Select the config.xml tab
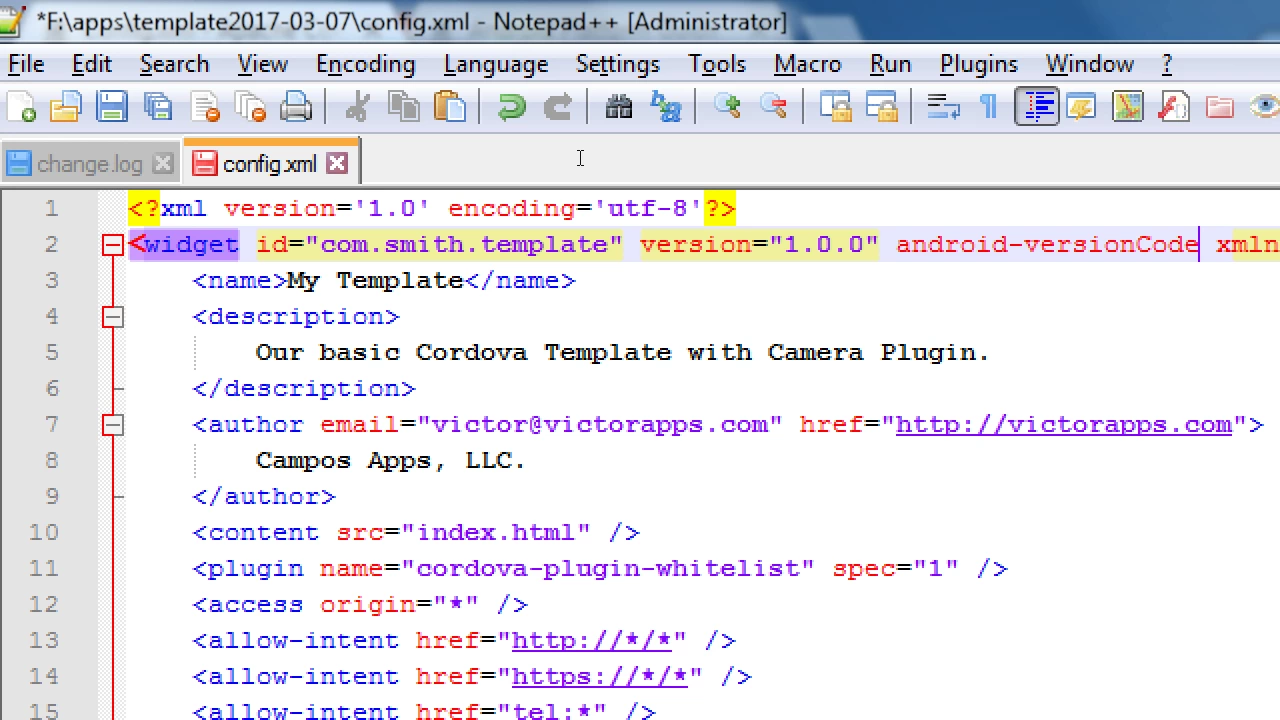Viewport: 1280px width, 720px height. pyautogui.click(x=270, y=164)
